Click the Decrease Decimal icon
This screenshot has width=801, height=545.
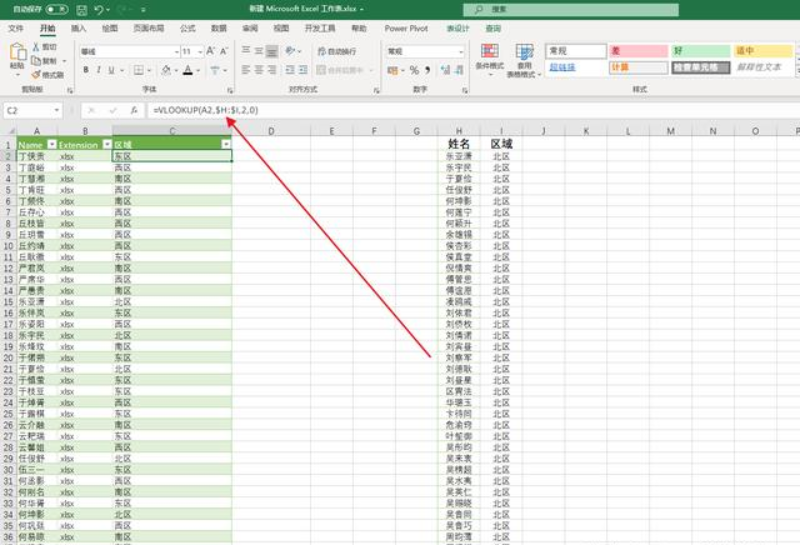point(459,70)
